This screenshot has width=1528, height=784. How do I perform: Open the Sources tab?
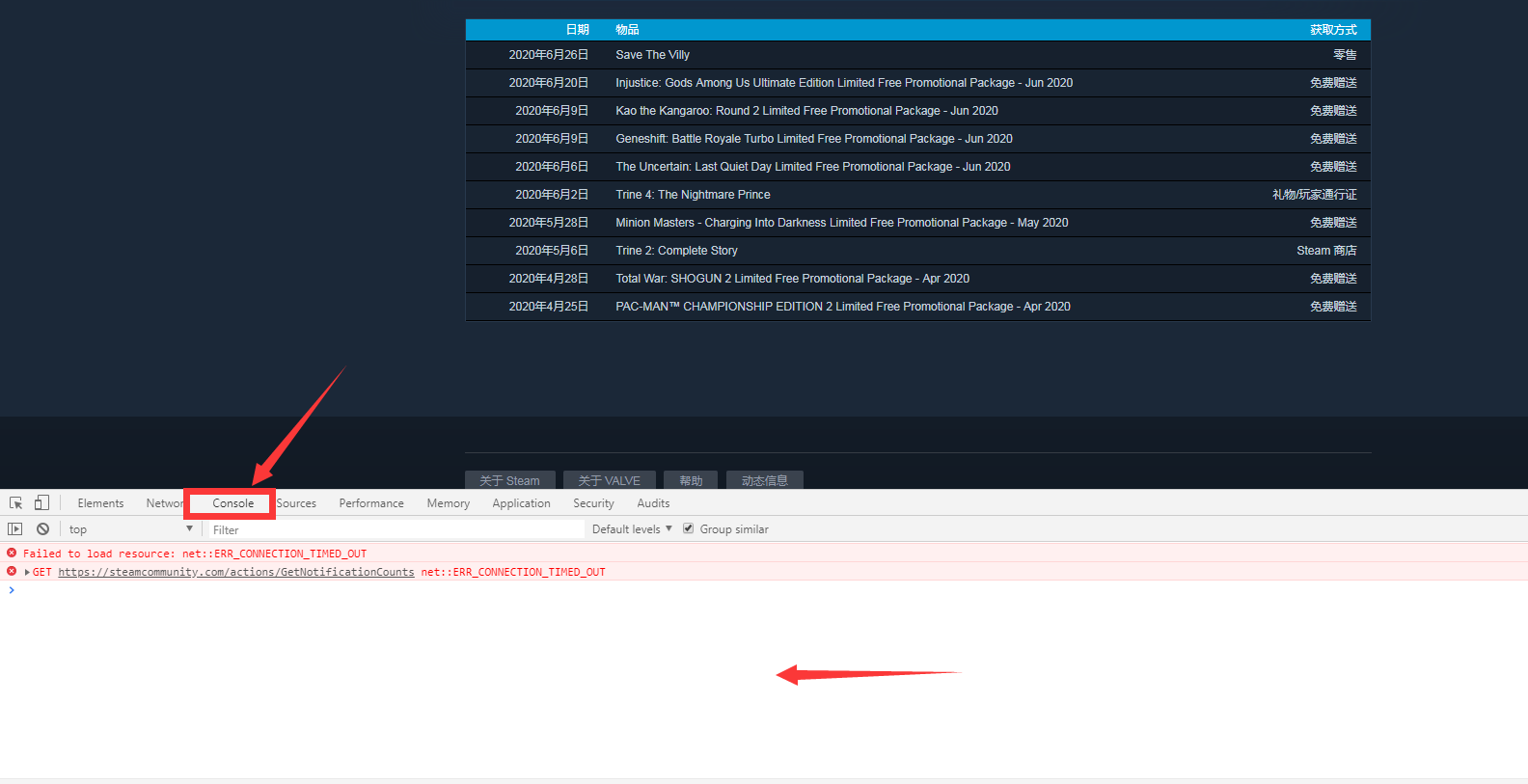click(x=296, y=503)
